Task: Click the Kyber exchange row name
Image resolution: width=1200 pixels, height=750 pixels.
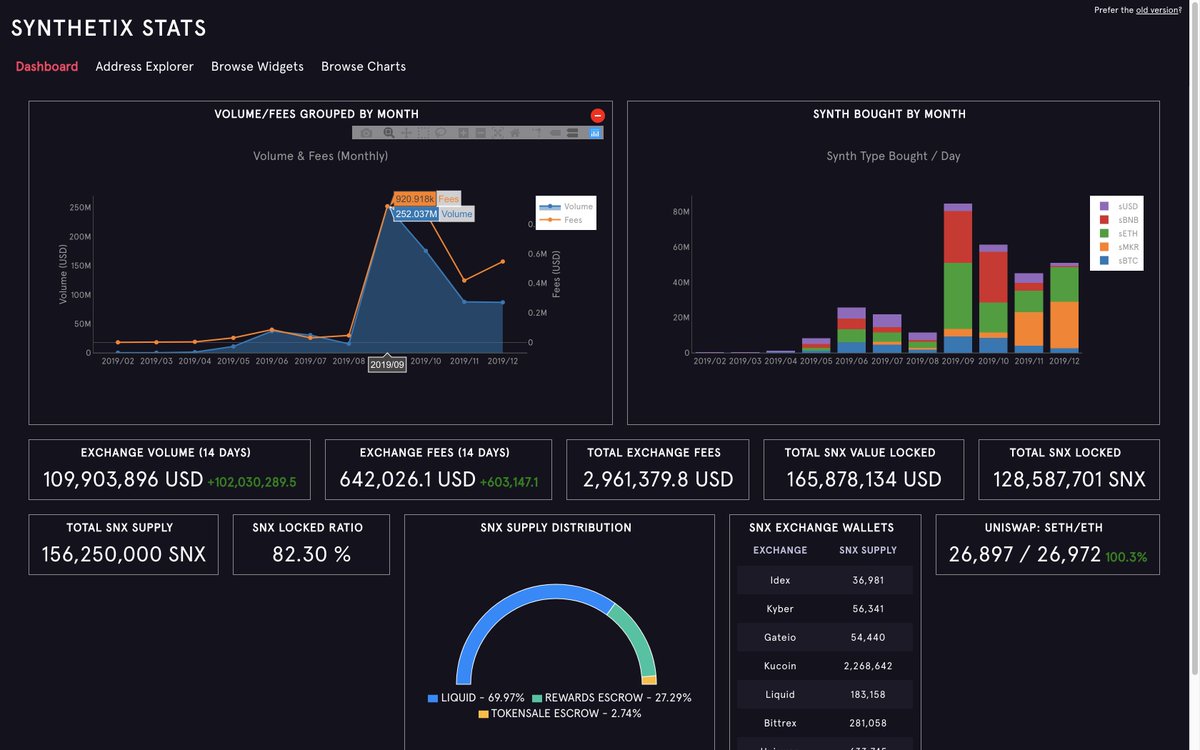Action: (x=780, y=609)
